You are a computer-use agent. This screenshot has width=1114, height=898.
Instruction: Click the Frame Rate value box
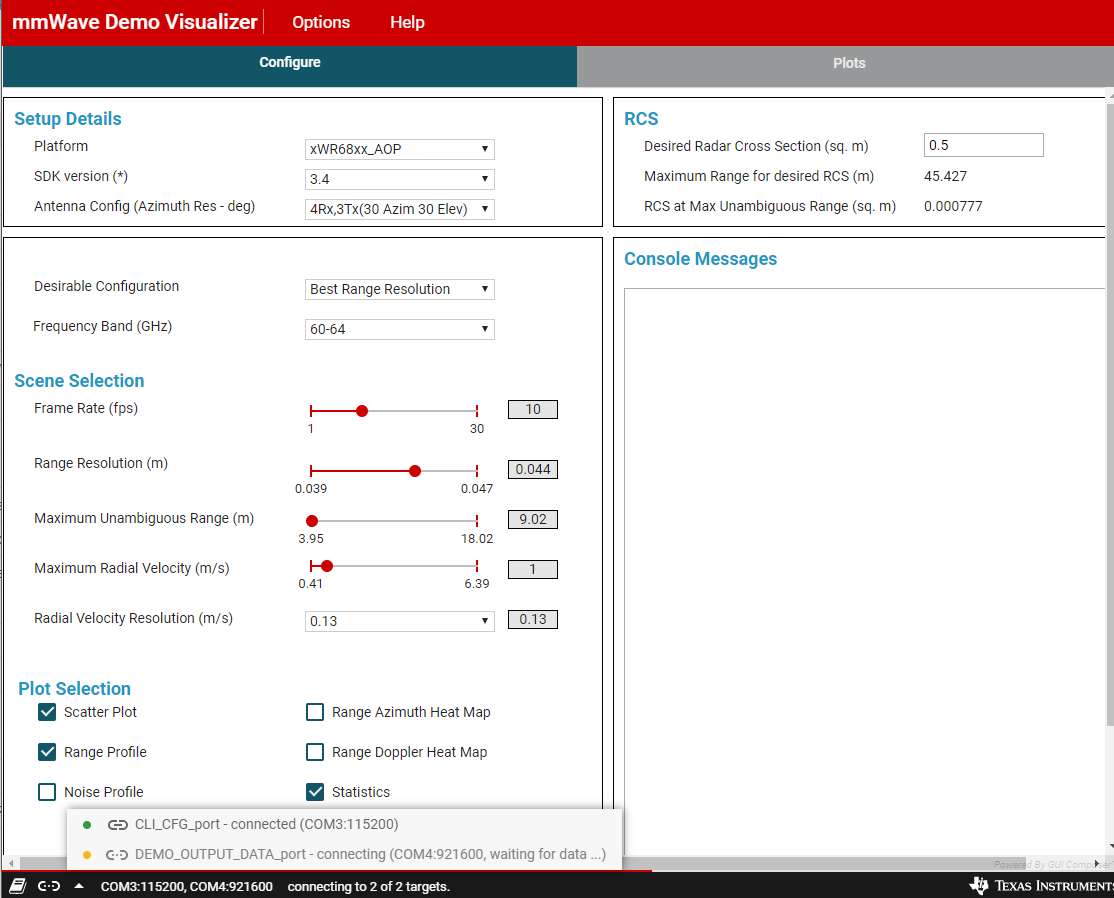point(533,409)
